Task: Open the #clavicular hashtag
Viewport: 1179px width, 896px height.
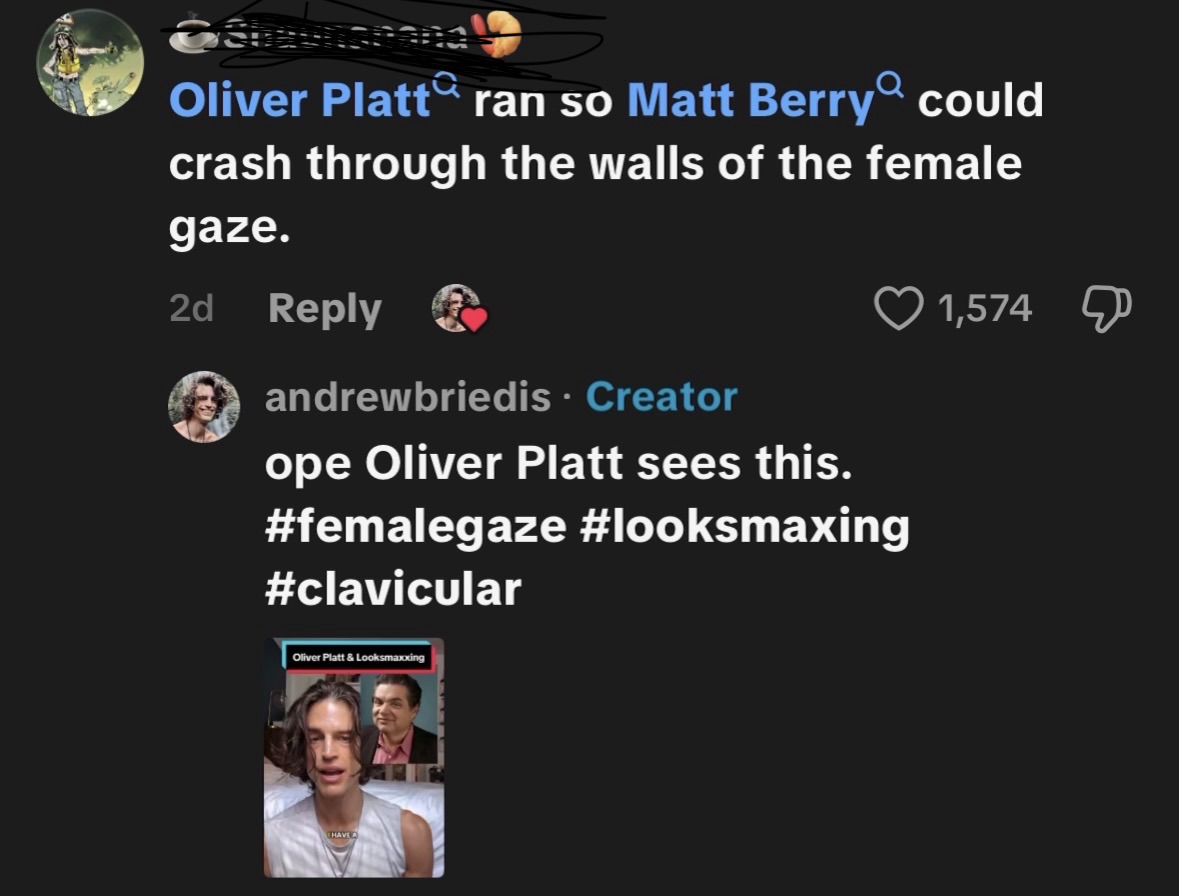Action: pyautogui.click(x=393, y=588)
